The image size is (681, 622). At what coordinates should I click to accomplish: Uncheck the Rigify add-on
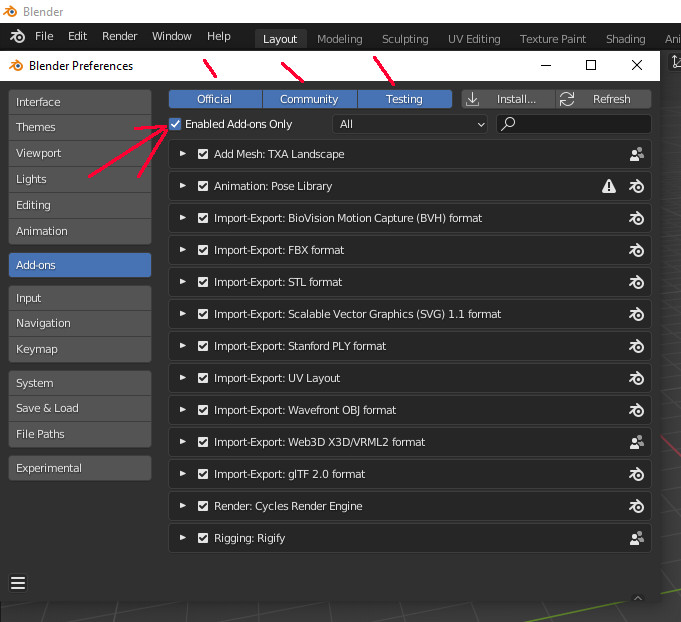coord(203,538)
